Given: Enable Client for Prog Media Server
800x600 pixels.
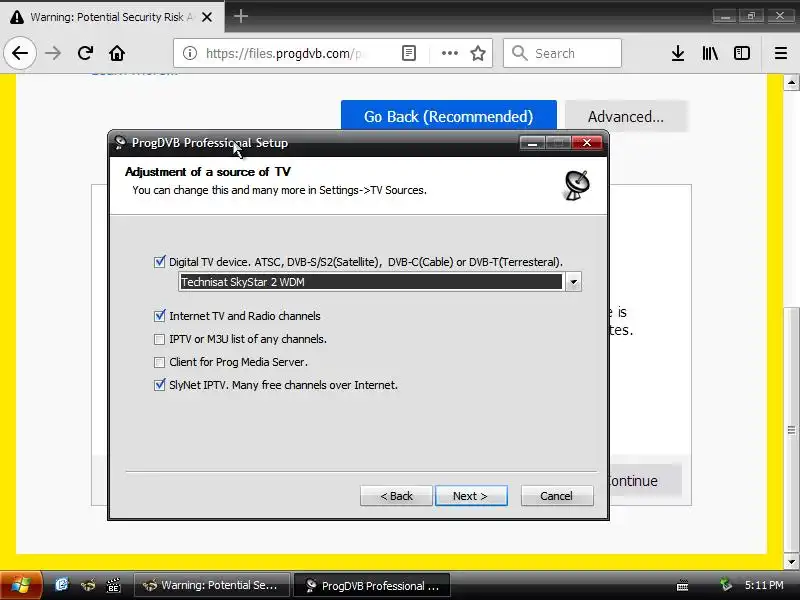Looking at the screenshot, I should click(x=160, y=362).
